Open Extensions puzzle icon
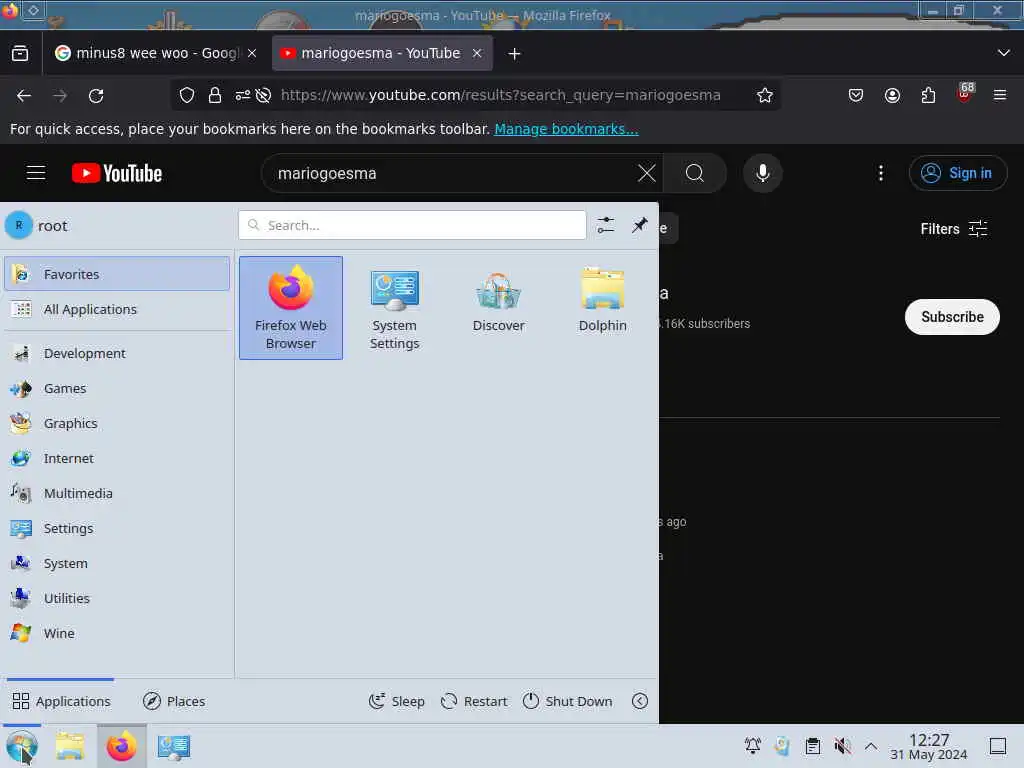This screenshot has height=768, width=1024. coord(928,96)
